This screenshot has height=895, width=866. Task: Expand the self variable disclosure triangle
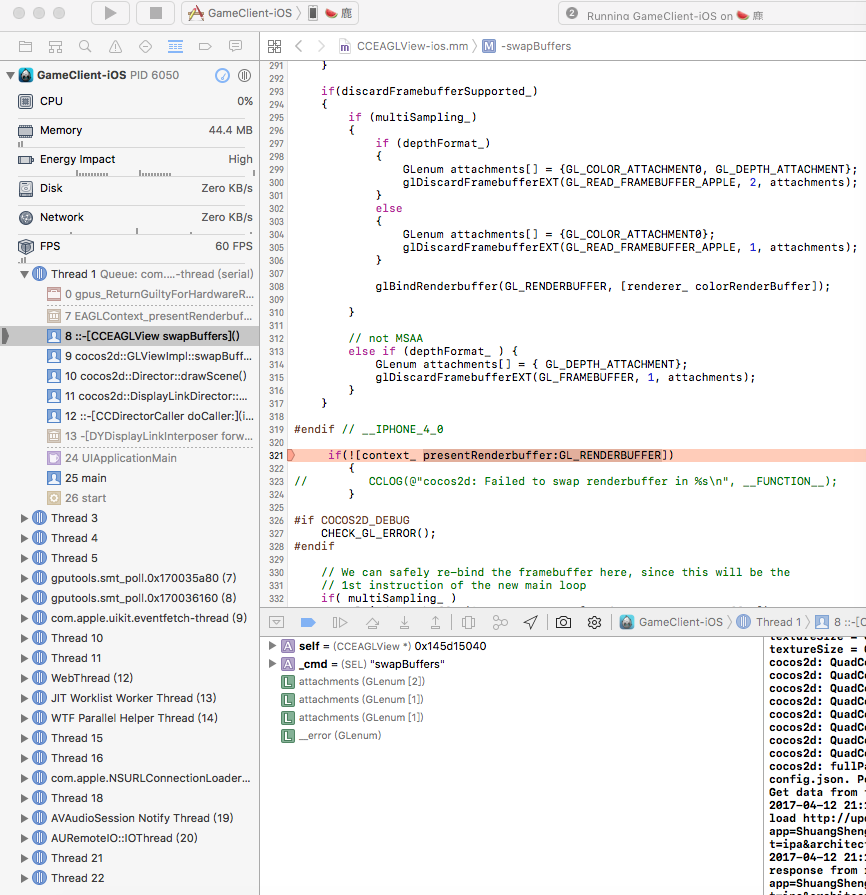(x=272, y=646)
